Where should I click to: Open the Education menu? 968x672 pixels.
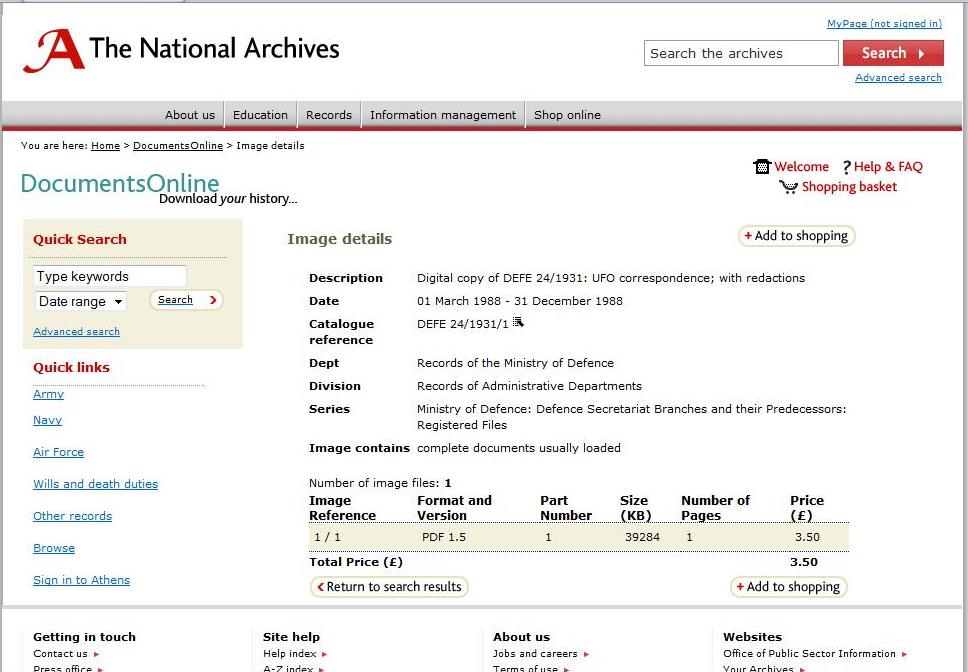pyautogui.click(x=260, y=115)
